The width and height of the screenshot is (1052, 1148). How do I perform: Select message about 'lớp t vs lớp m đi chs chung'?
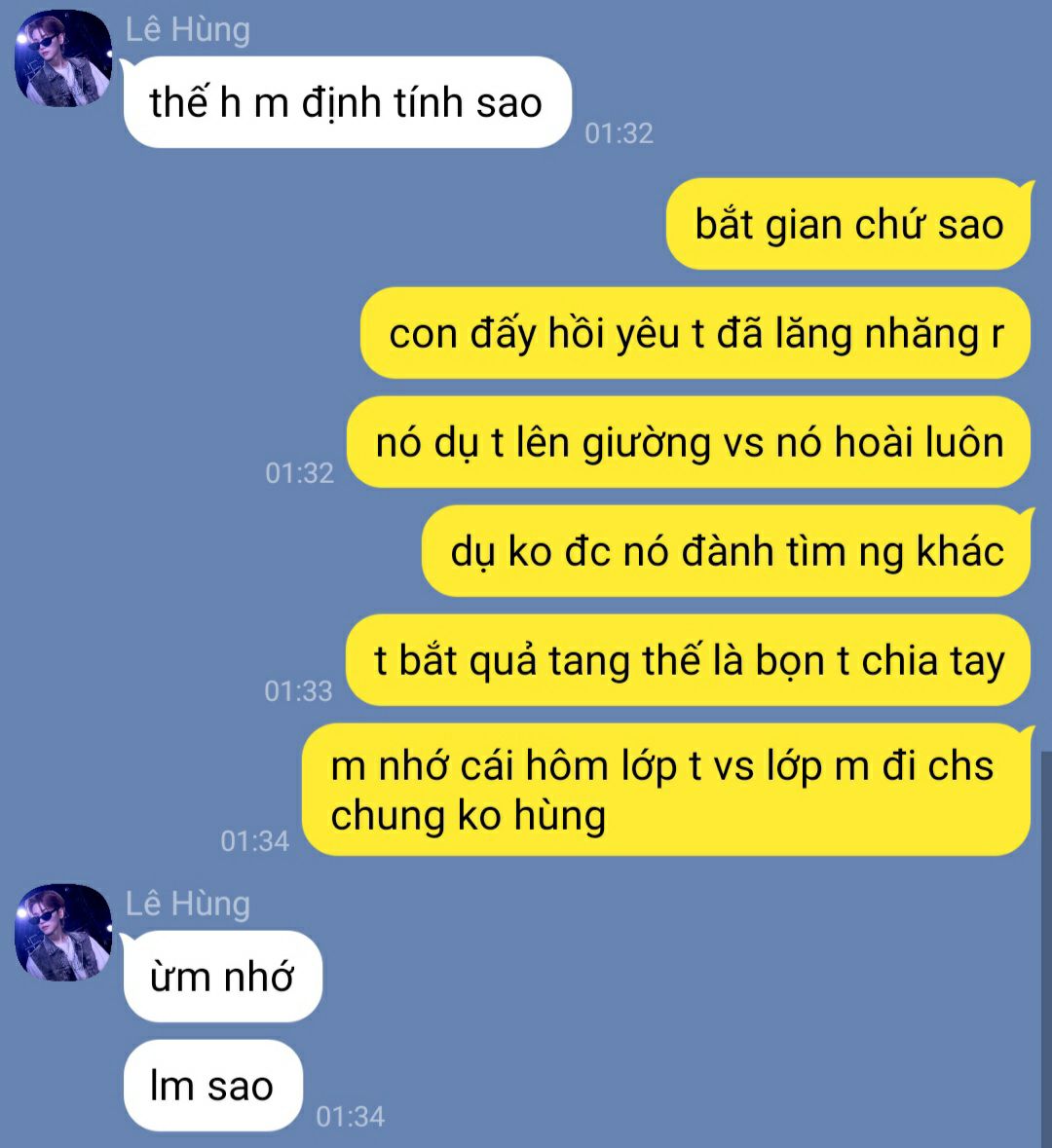pyautogui.click(x=667, y=790)
